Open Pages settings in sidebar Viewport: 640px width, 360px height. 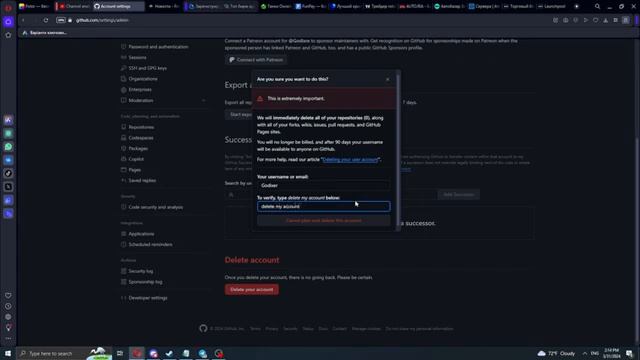click(134, 169)
